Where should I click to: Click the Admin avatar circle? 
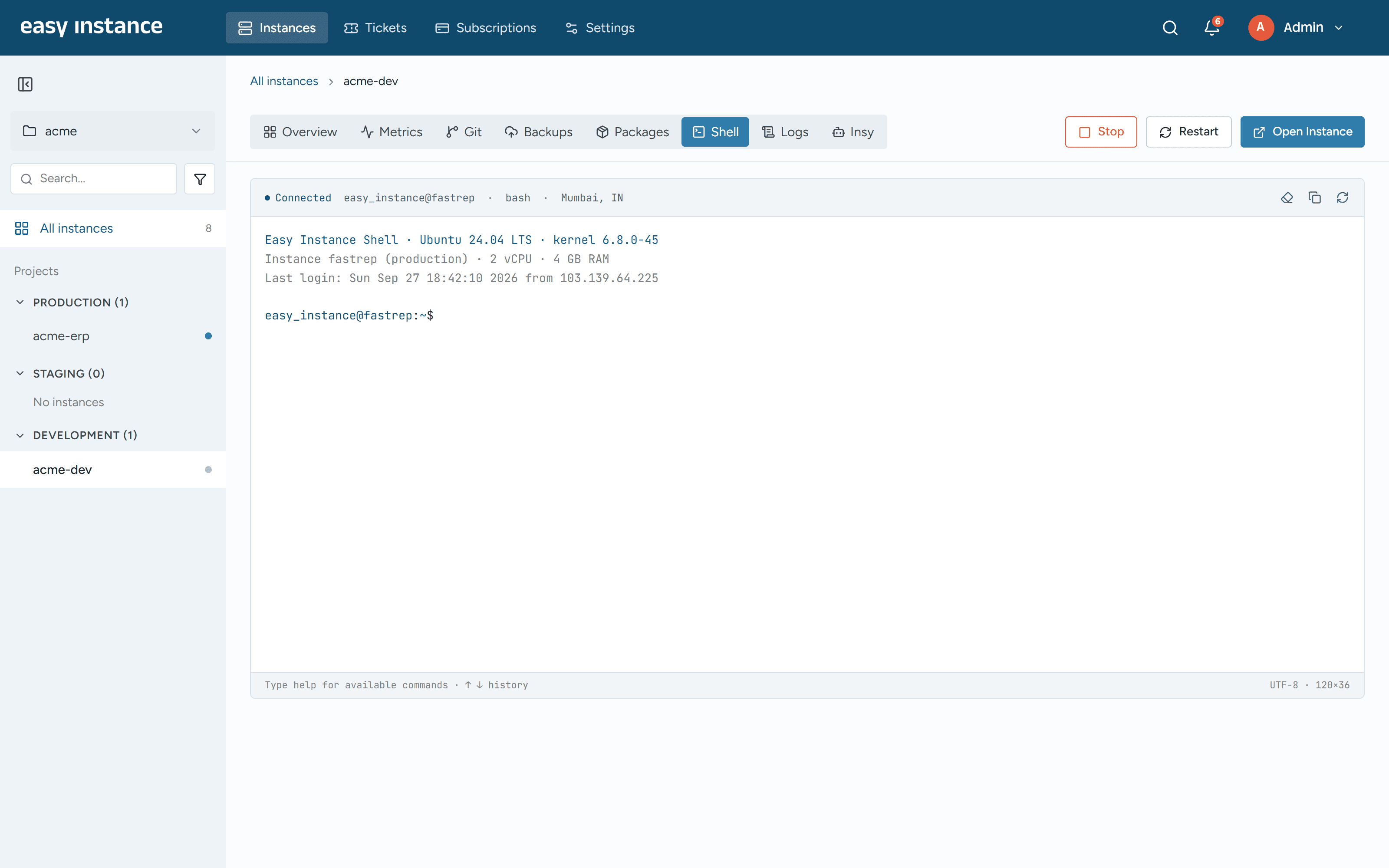(1261, 27)
